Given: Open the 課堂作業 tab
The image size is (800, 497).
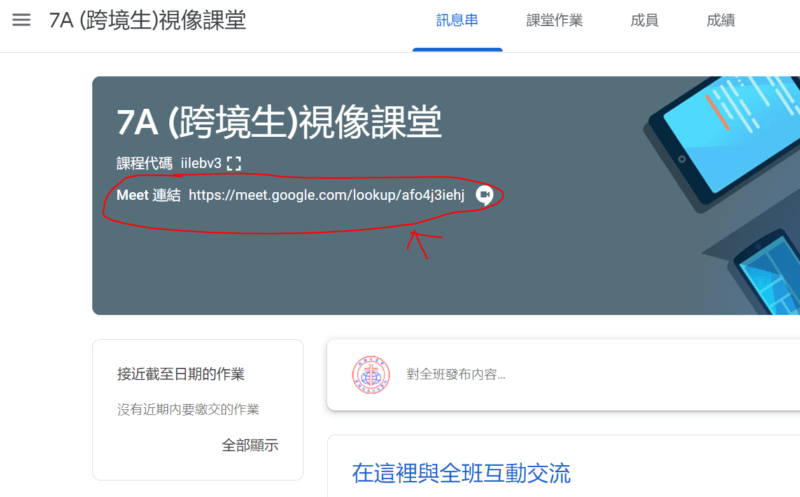Looking at the screenshot, I should pyautogui.click(x=554, y=21).
